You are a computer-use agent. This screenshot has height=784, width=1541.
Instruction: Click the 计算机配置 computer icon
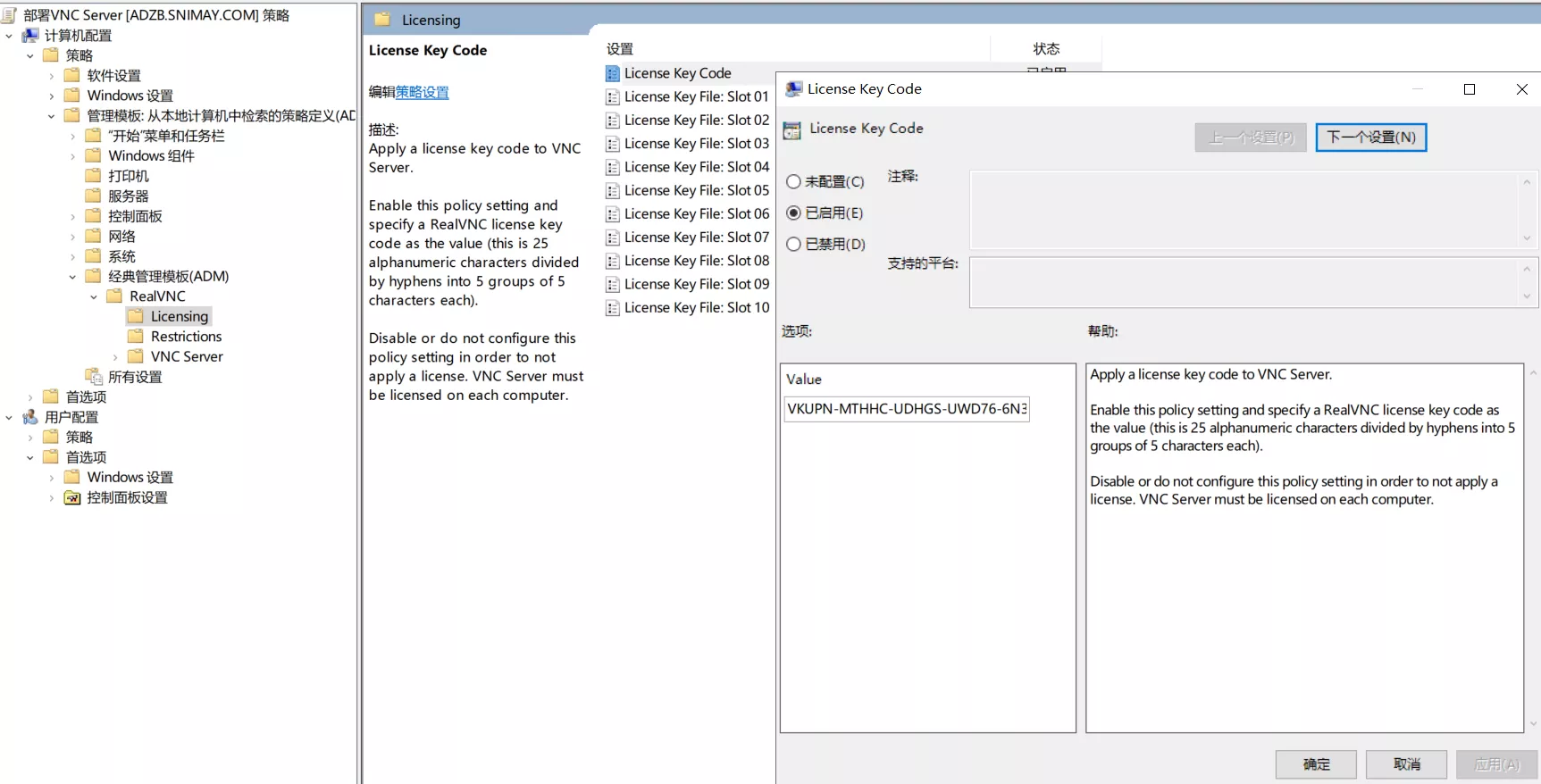30,36
